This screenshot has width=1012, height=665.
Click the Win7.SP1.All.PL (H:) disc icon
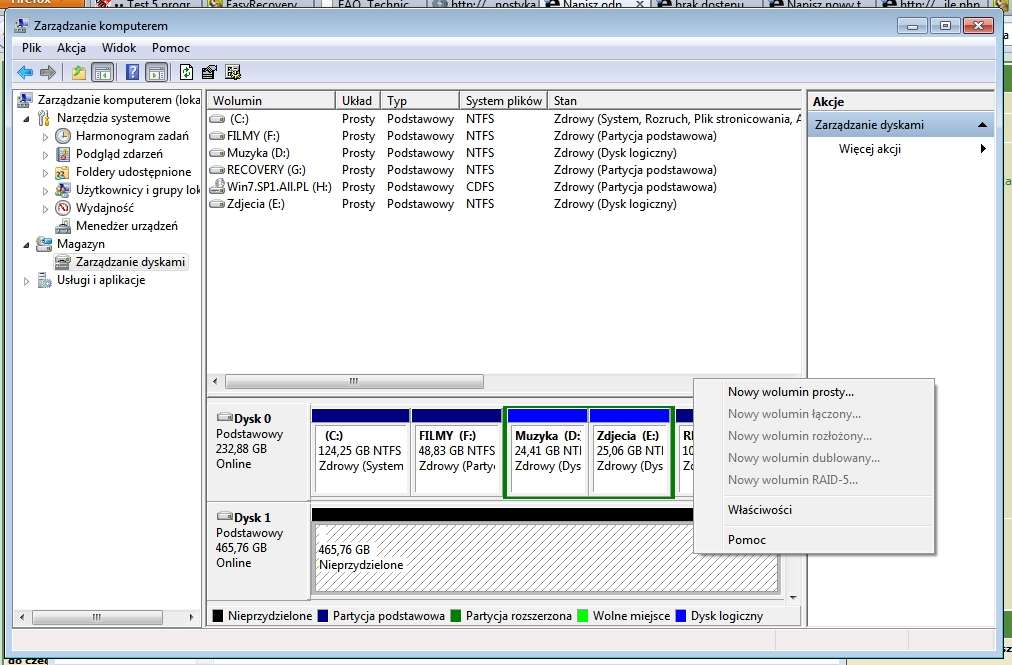[218, 187]
